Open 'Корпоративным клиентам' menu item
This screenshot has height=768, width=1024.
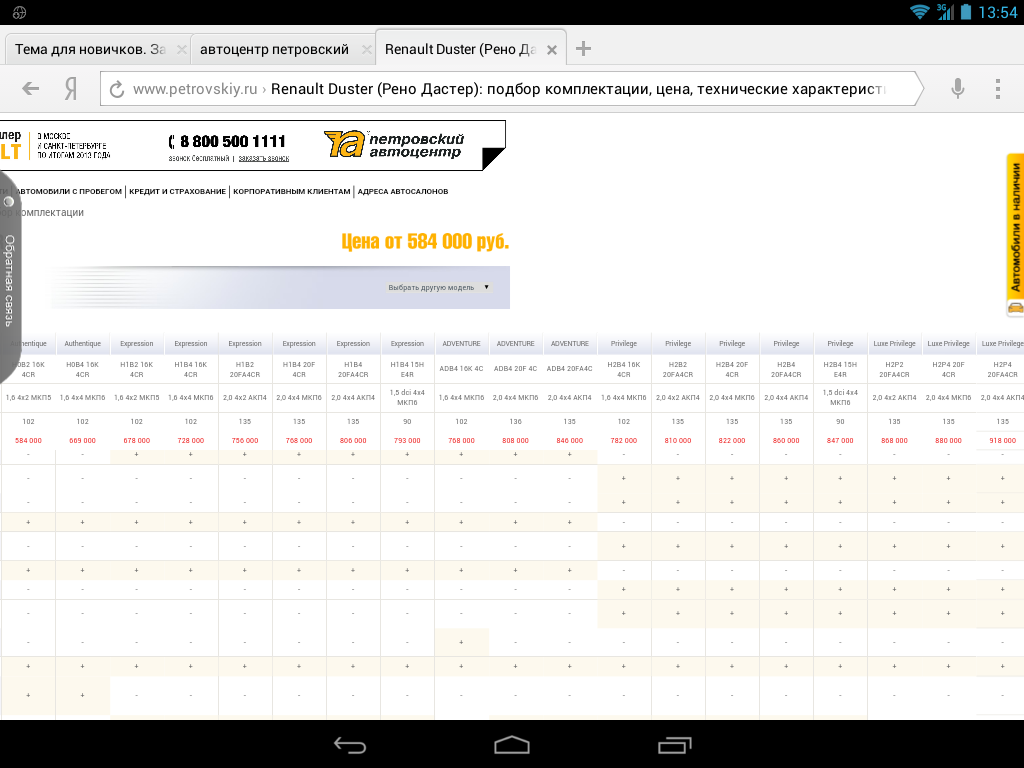[292, 191]
